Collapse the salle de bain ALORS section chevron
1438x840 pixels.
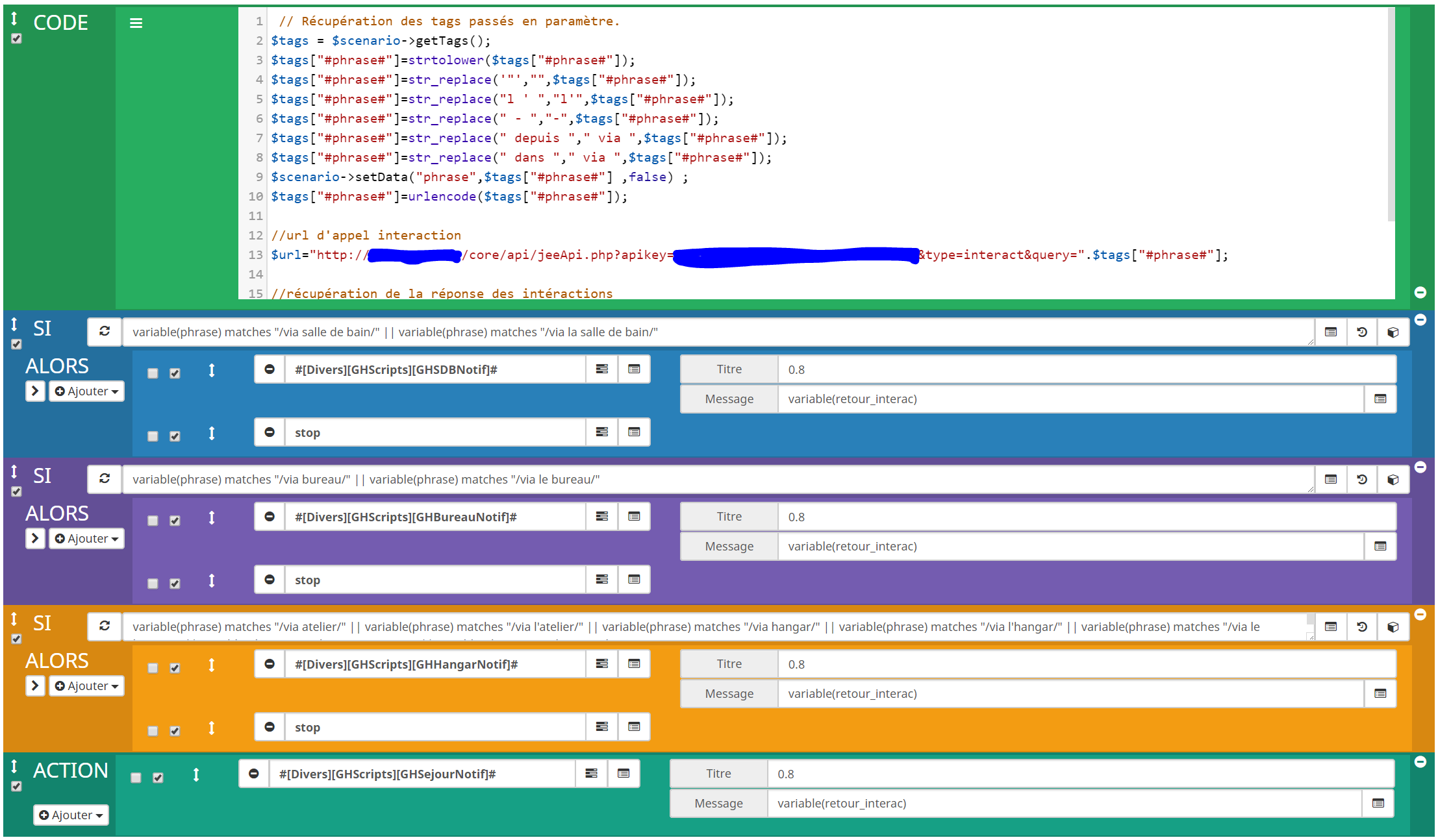(35, 391)
